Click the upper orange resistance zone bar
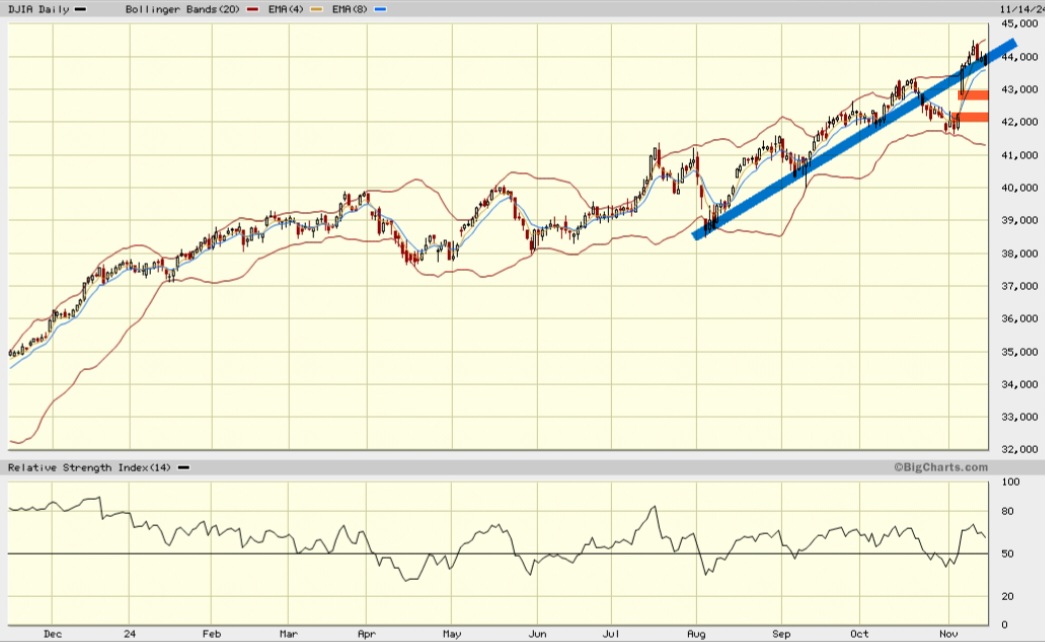 coord(972,93)
